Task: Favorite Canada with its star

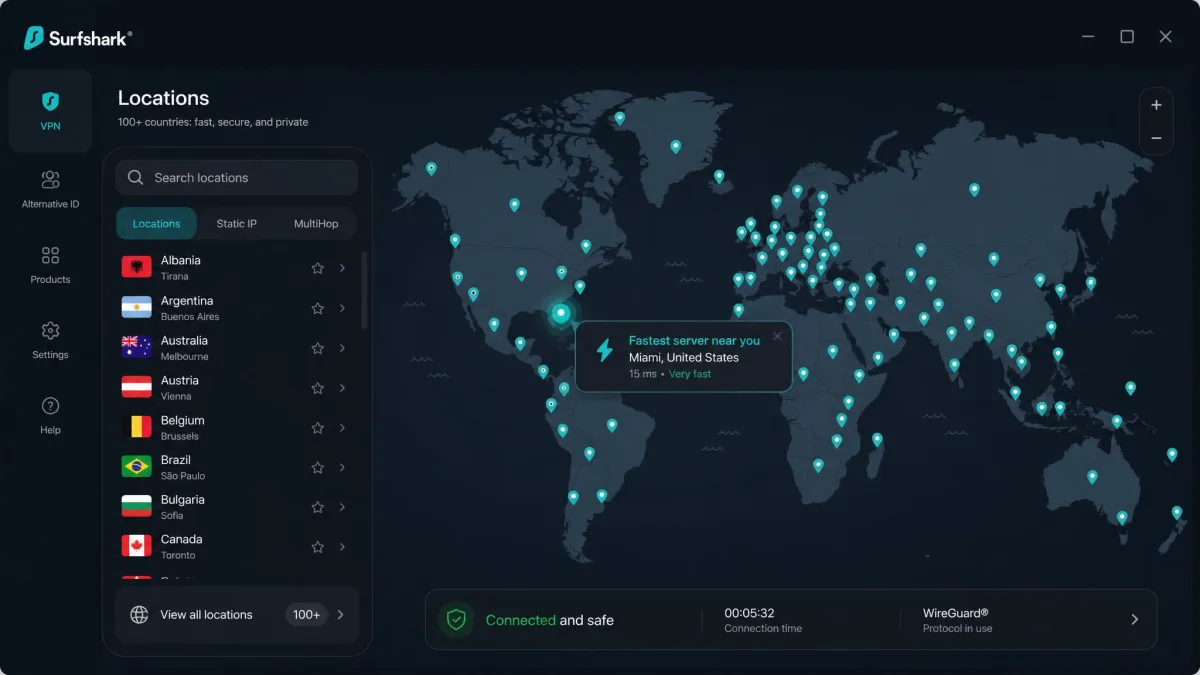Action: (317, 547)
